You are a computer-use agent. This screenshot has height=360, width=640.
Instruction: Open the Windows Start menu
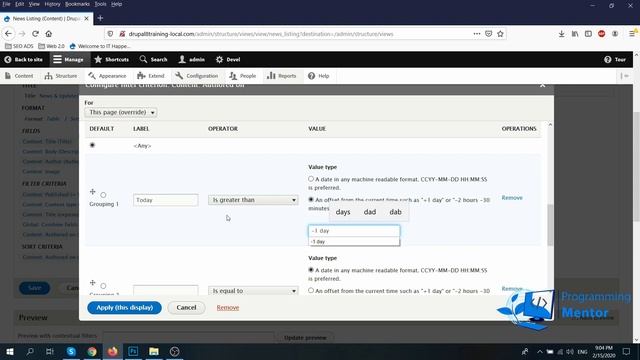(9, 351)
